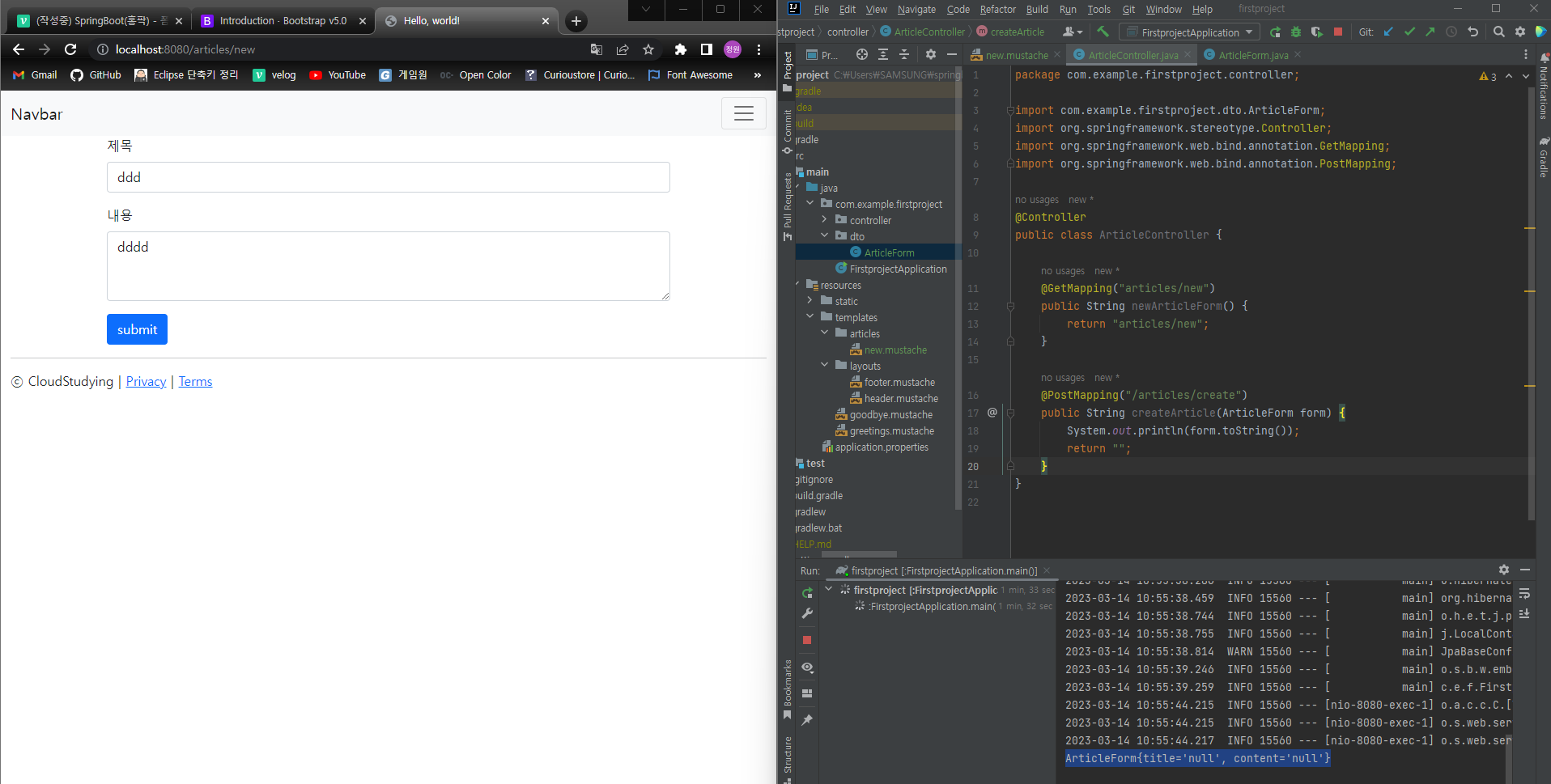Rerun firstproject in the Run panel
This screenshot has width=1551, height=784.
click(x=807, y=592)
